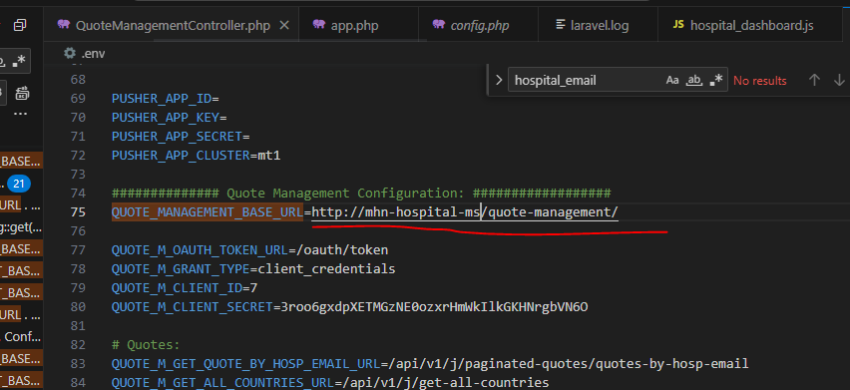Click the log file icon on laravel.log tab
Screen dimensions: 850x390
click(560, 25)
